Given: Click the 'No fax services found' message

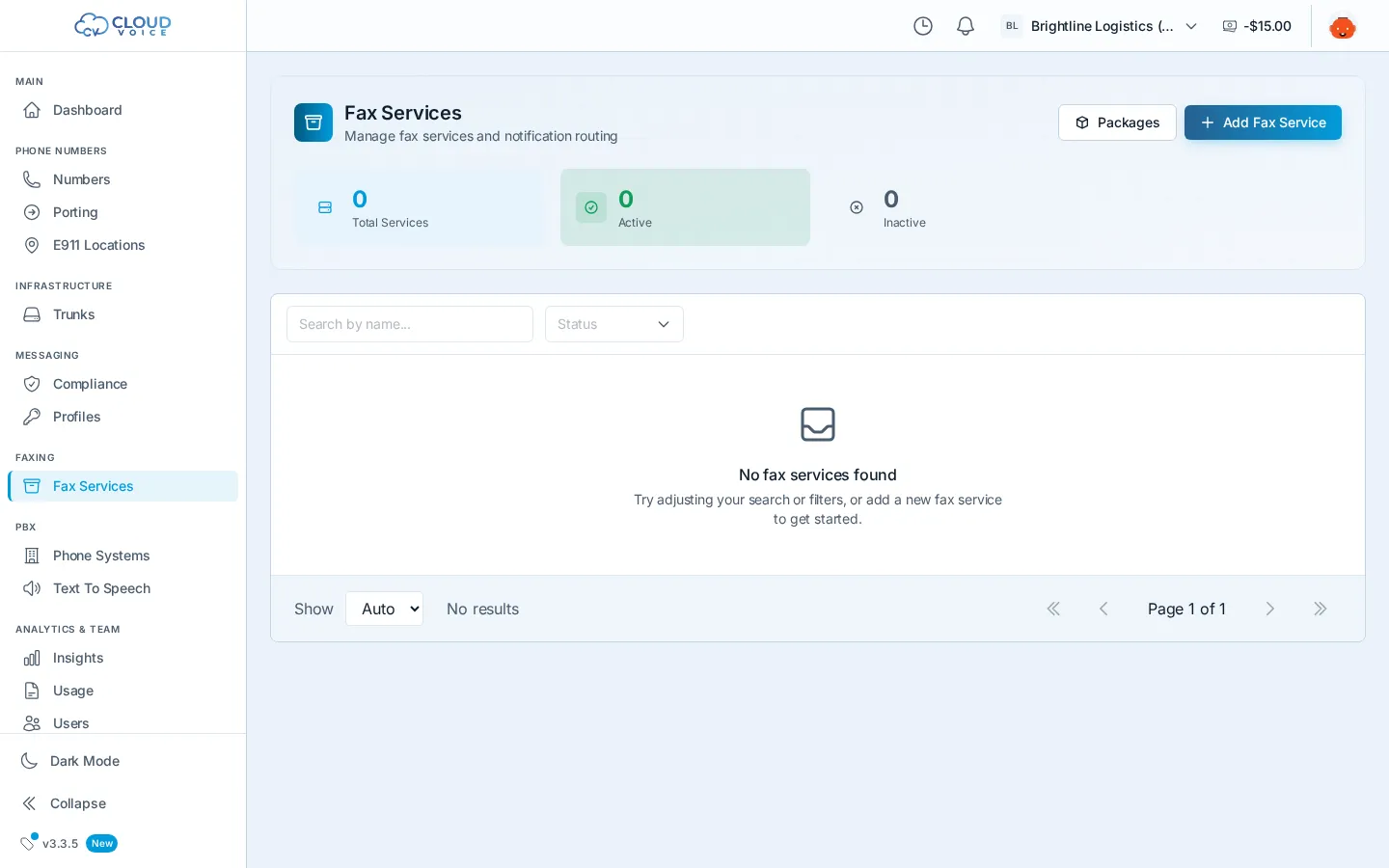Looking at the screenshot, I should pyautogui.click(x=818, y=475).
